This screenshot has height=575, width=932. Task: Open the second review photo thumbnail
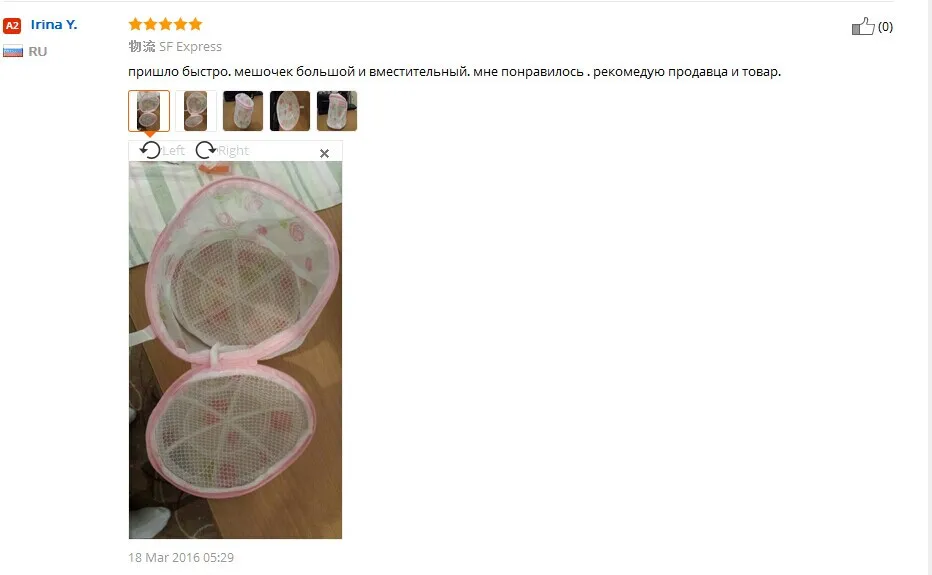196,111
